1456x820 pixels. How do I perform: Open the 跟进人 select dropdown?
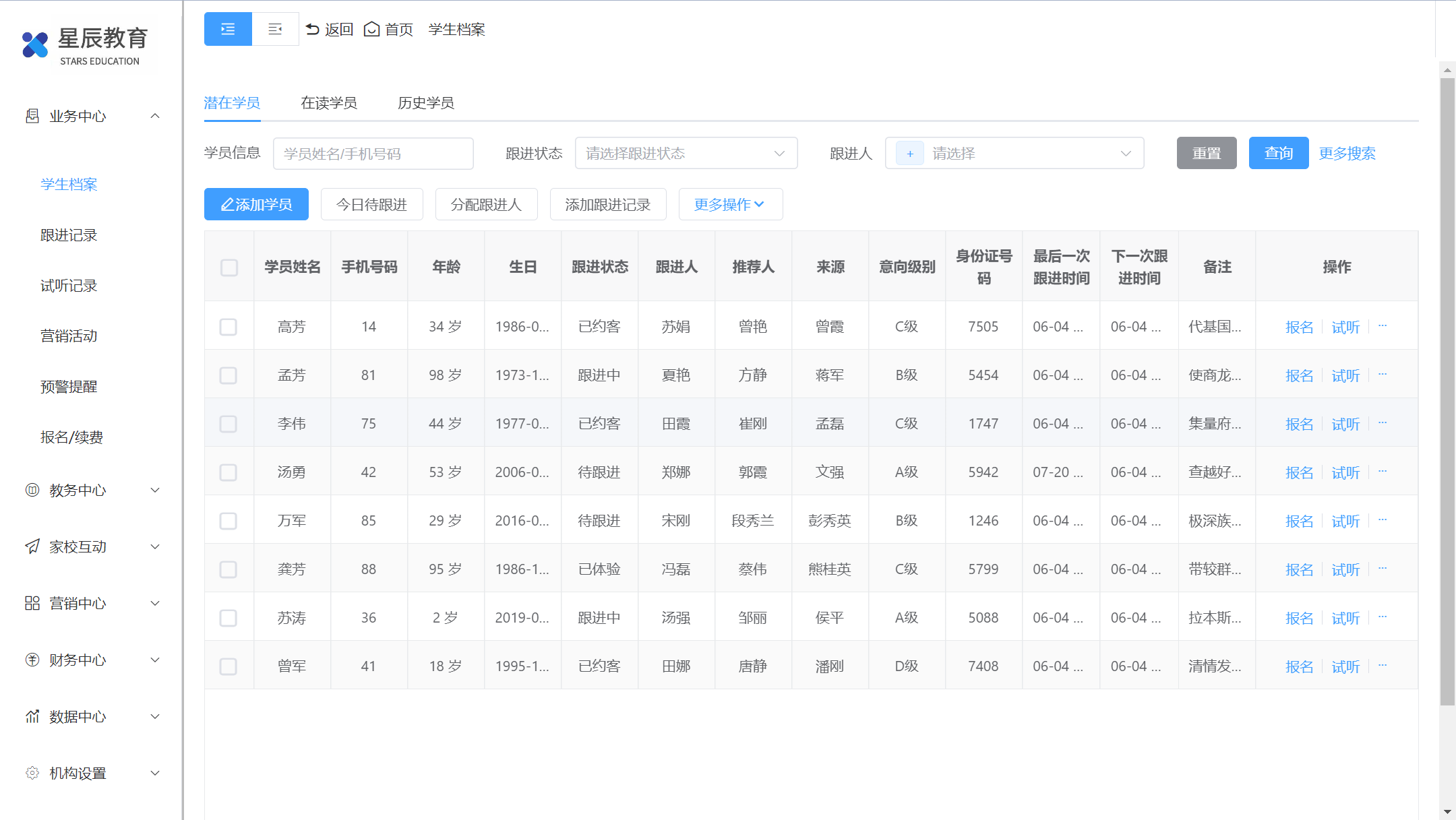point(1014,154)
